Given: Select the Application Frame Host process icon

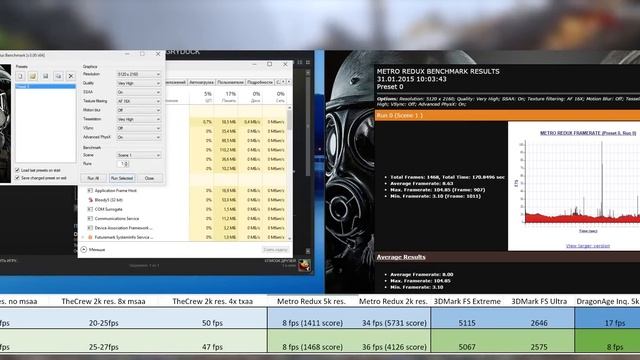Looking at the screenshot, I should [90, 191].
